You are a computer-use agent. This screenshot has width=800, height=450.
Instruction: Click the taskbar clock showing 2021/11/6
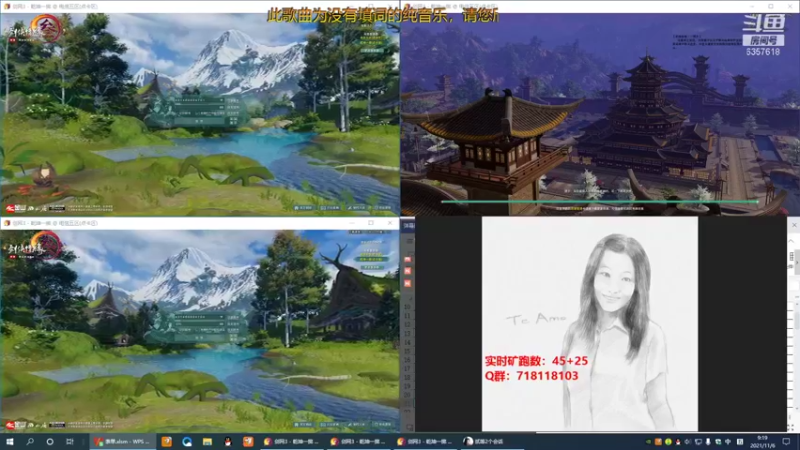coord(762,442)
